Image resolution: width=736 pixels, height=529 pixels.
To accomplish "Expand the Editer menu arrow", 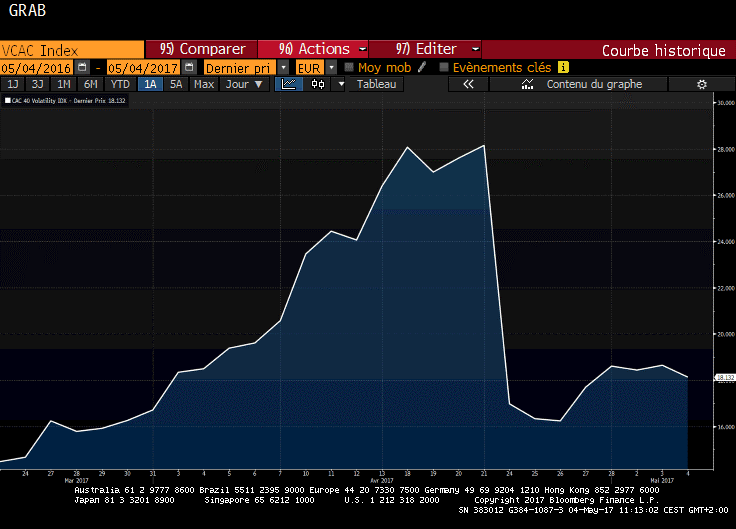I will (475, 49).
